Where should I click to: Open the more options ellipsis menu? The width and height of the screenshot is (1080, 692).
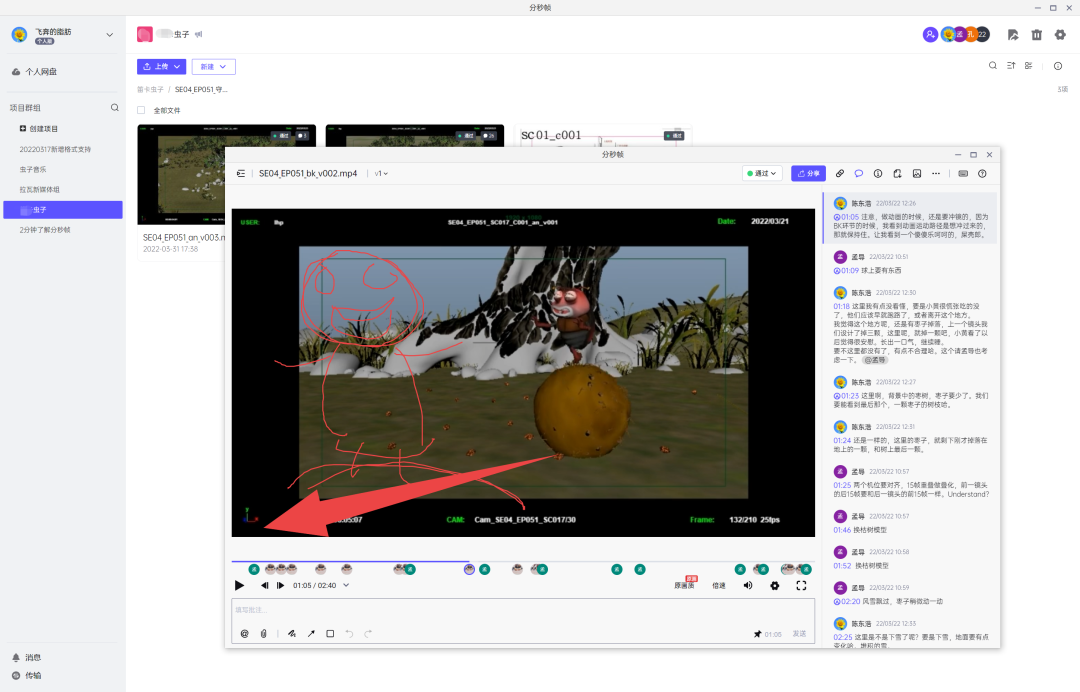(x=936, y=174)
